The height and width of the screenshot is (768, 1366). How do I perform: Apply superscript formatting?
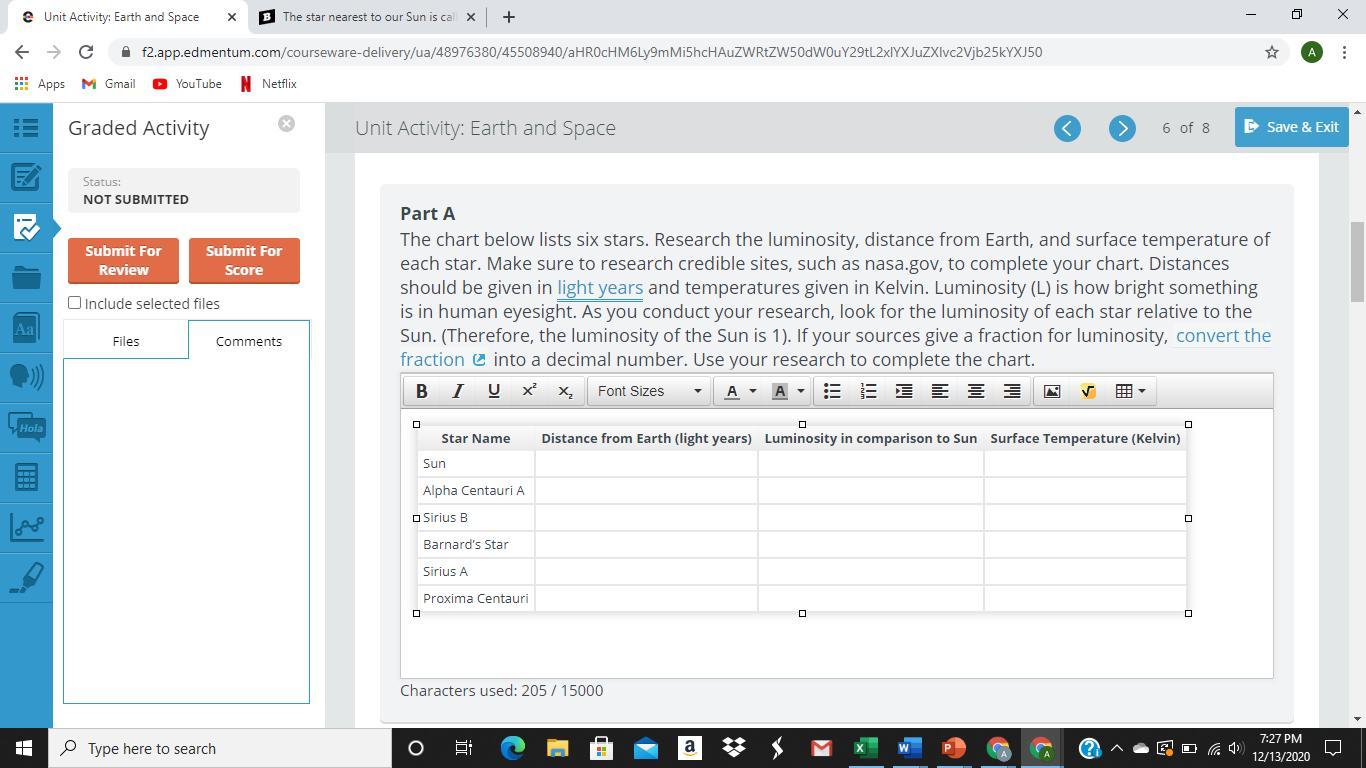click(530, 391)
